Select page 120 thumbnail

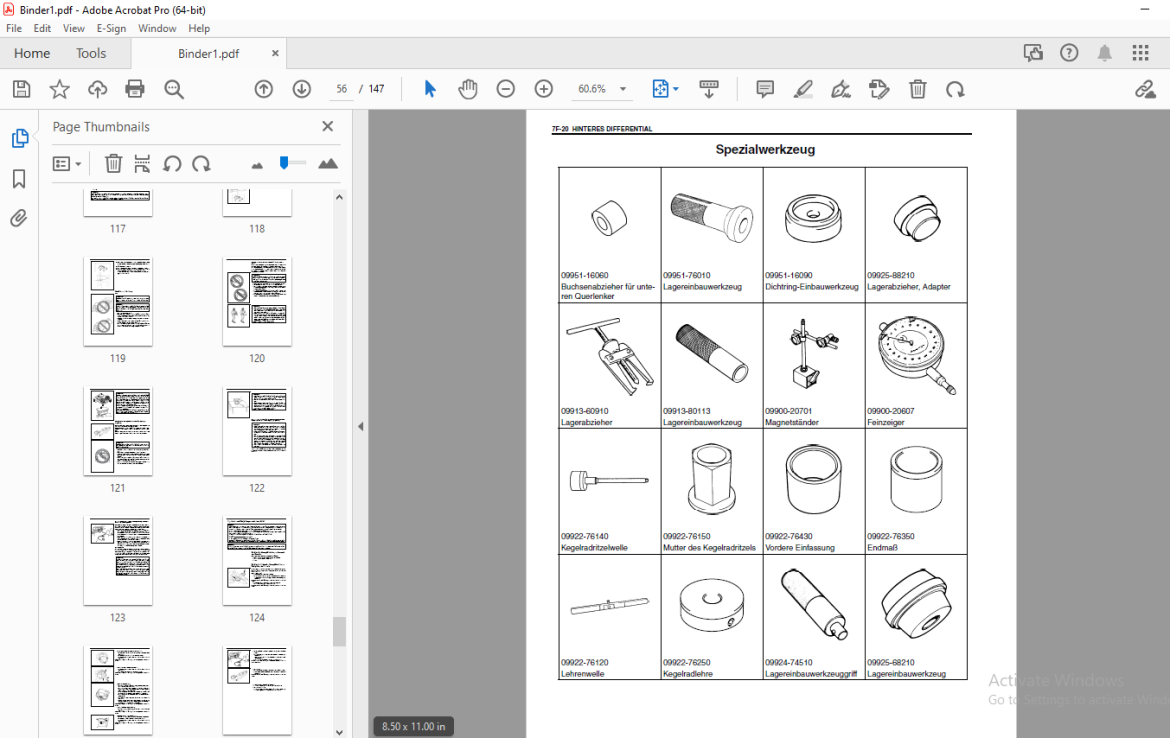[x=257, y=301]
